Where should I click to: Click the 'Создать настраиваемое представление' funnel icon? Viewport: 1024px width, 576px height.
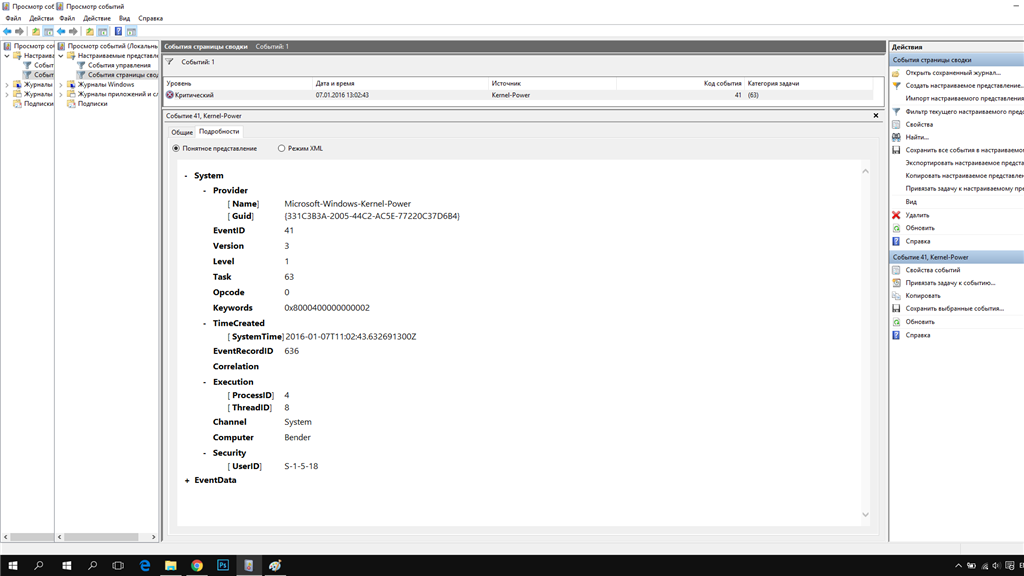(x=896, y=86)
